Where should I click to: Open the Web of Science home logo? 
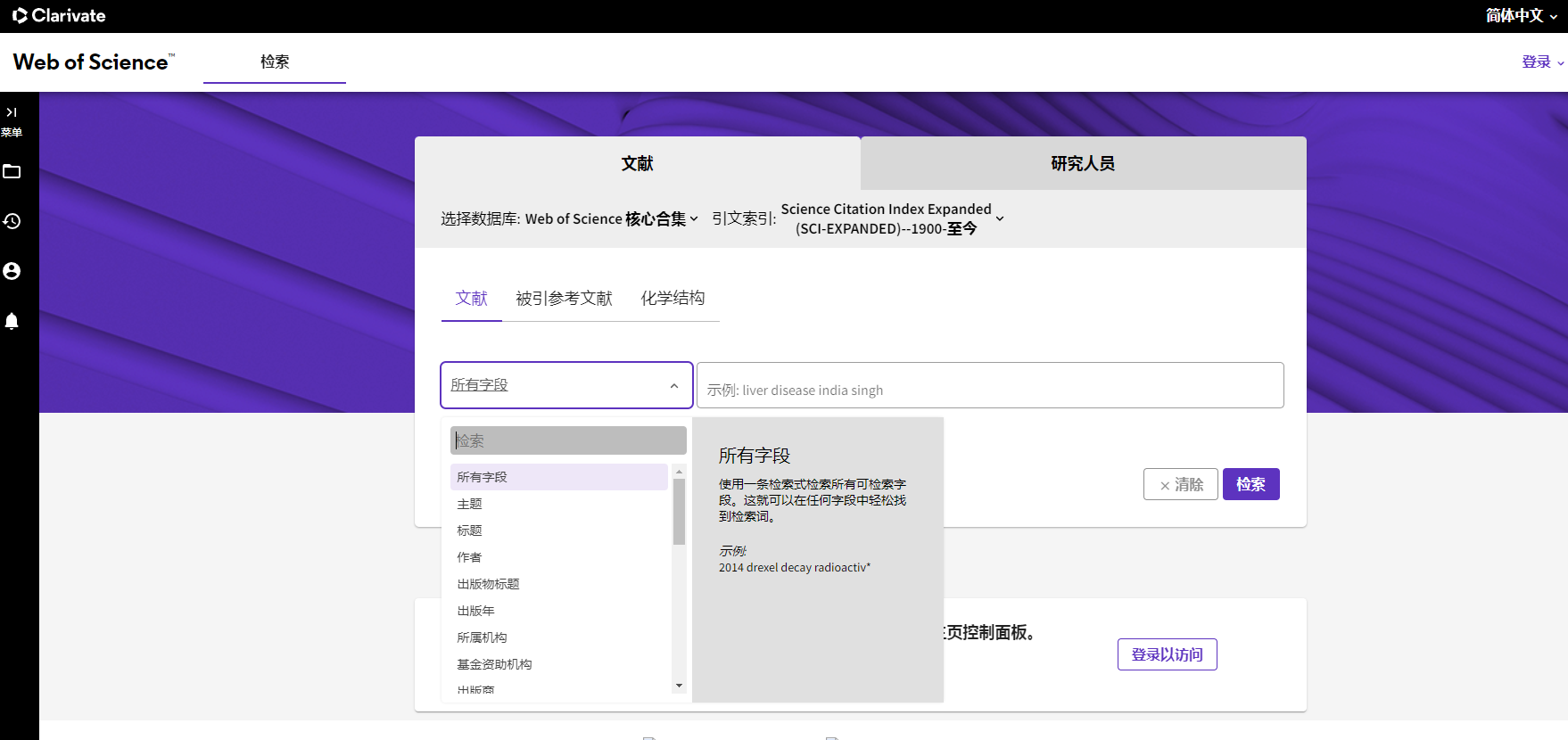click(x=94, y=62)
